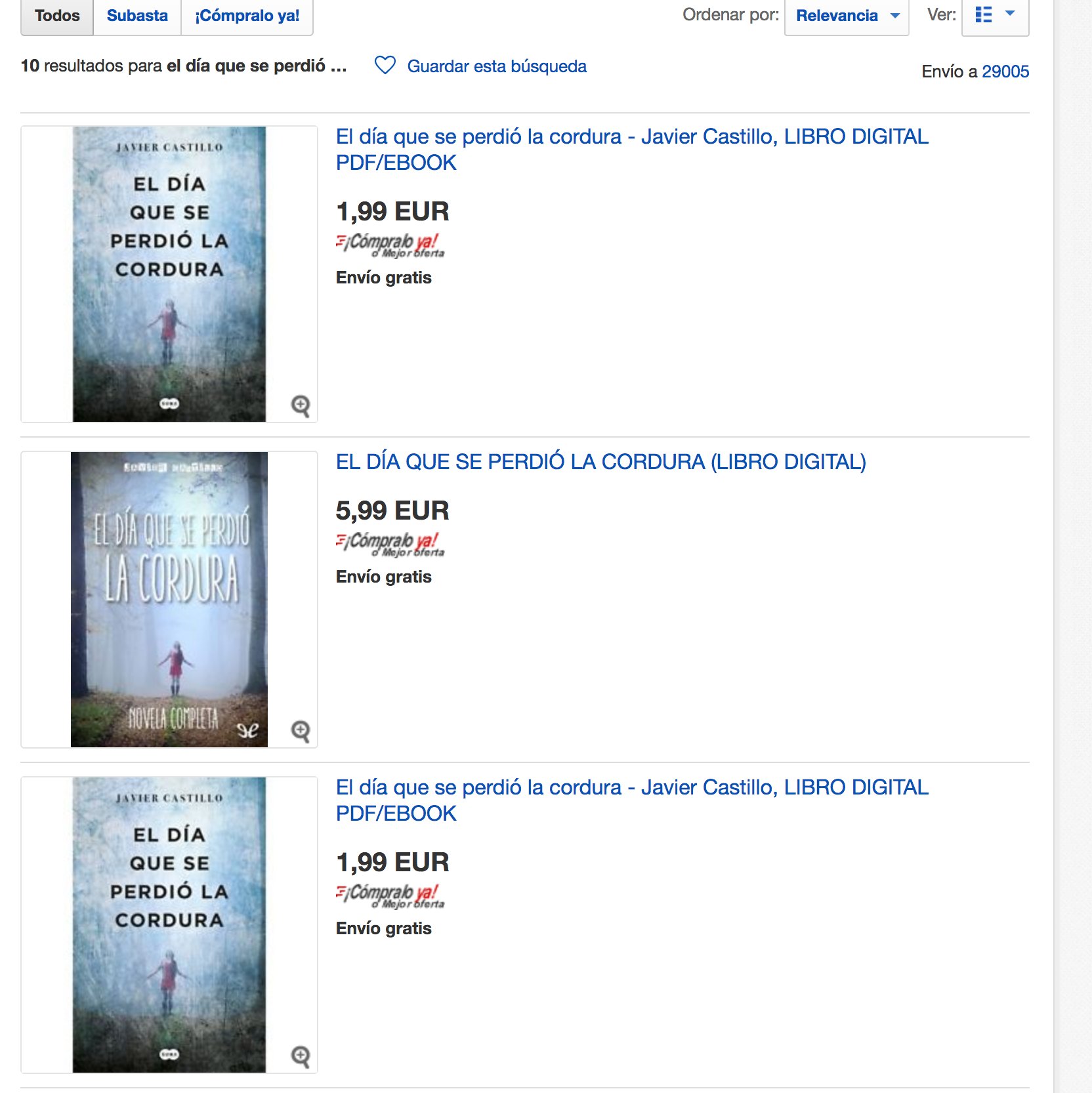The height and width of the screenshot is (1093, 1092).
Task: Open EL DÍA QUE SE PERDIÓ LA CORDURA (LIBRO DIGITAL) listing
Action: click(601, 462)
